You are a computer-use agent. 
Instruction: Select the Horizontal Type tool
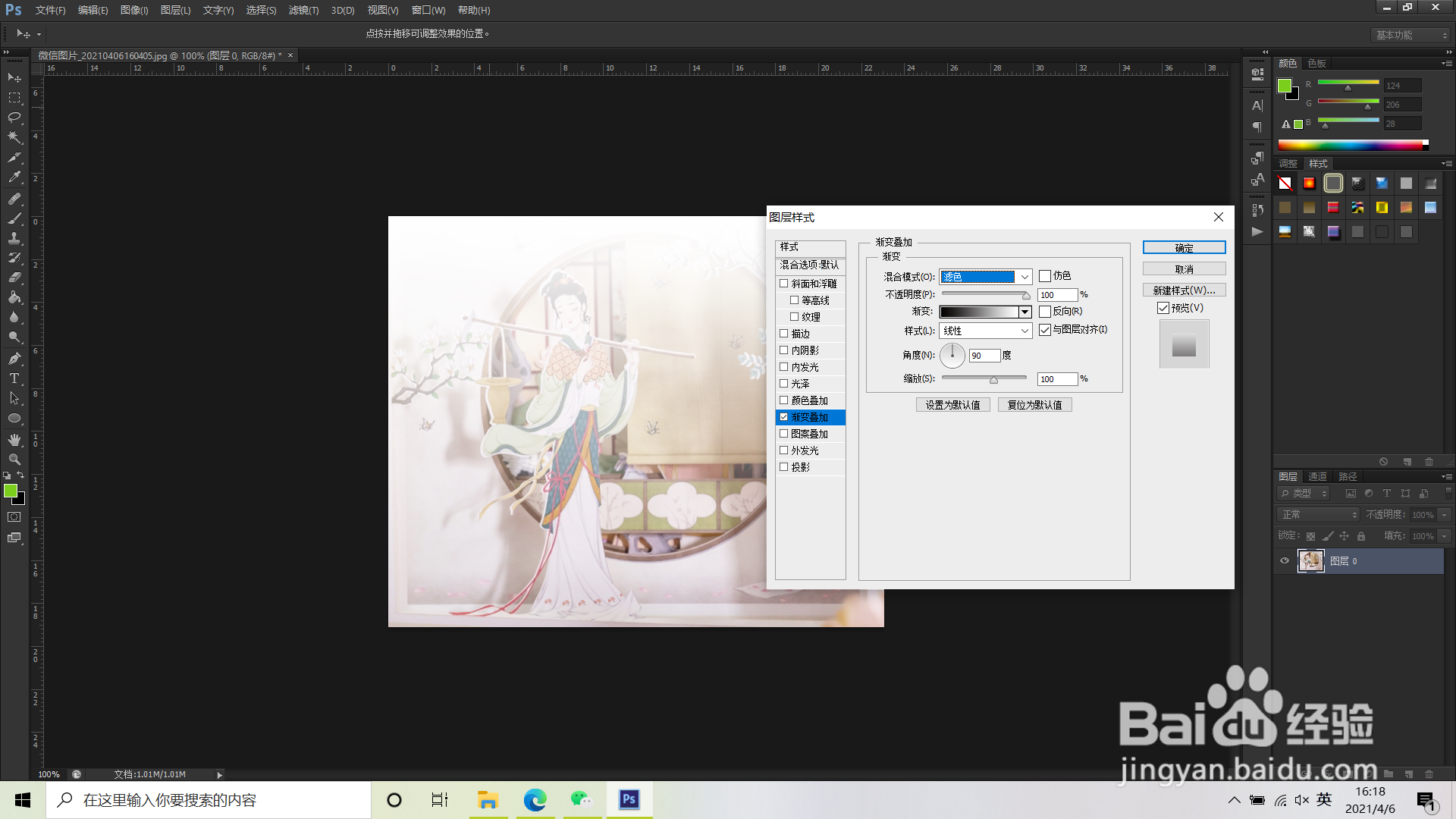(14, 378)
